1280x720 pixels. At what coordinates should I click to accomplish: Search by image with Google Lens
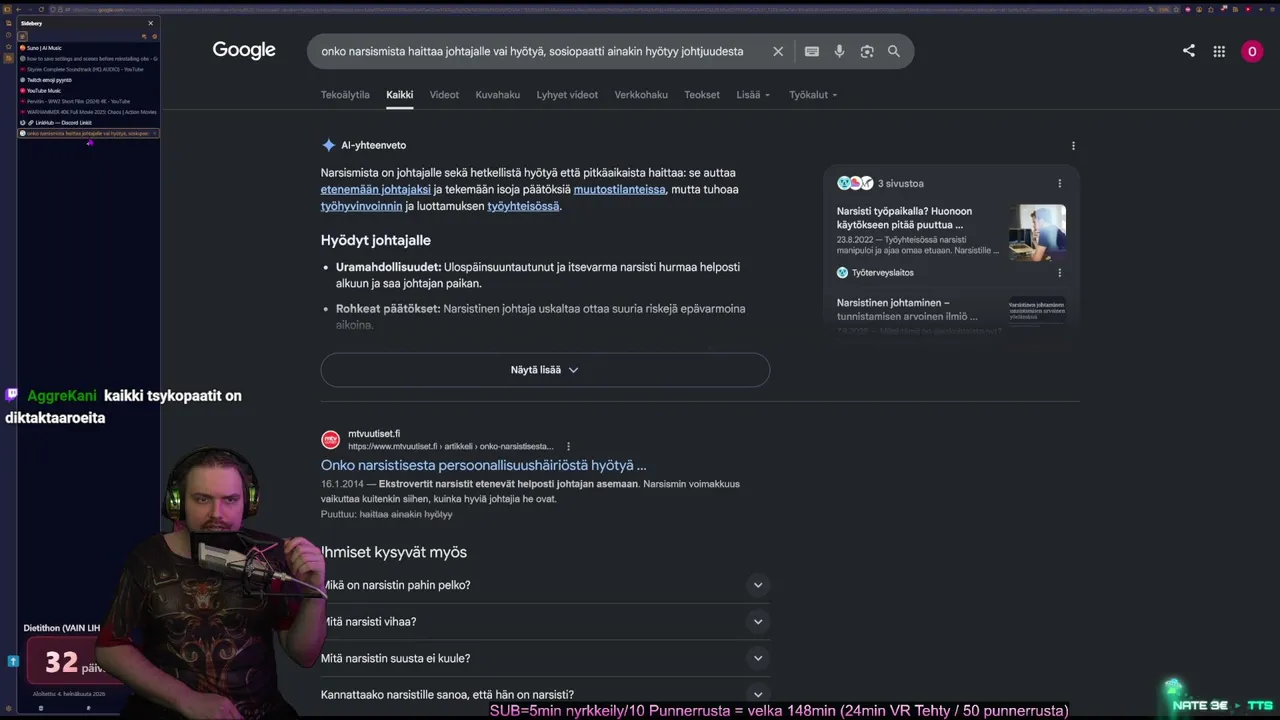pyautogui.click(x=867, y=51)
